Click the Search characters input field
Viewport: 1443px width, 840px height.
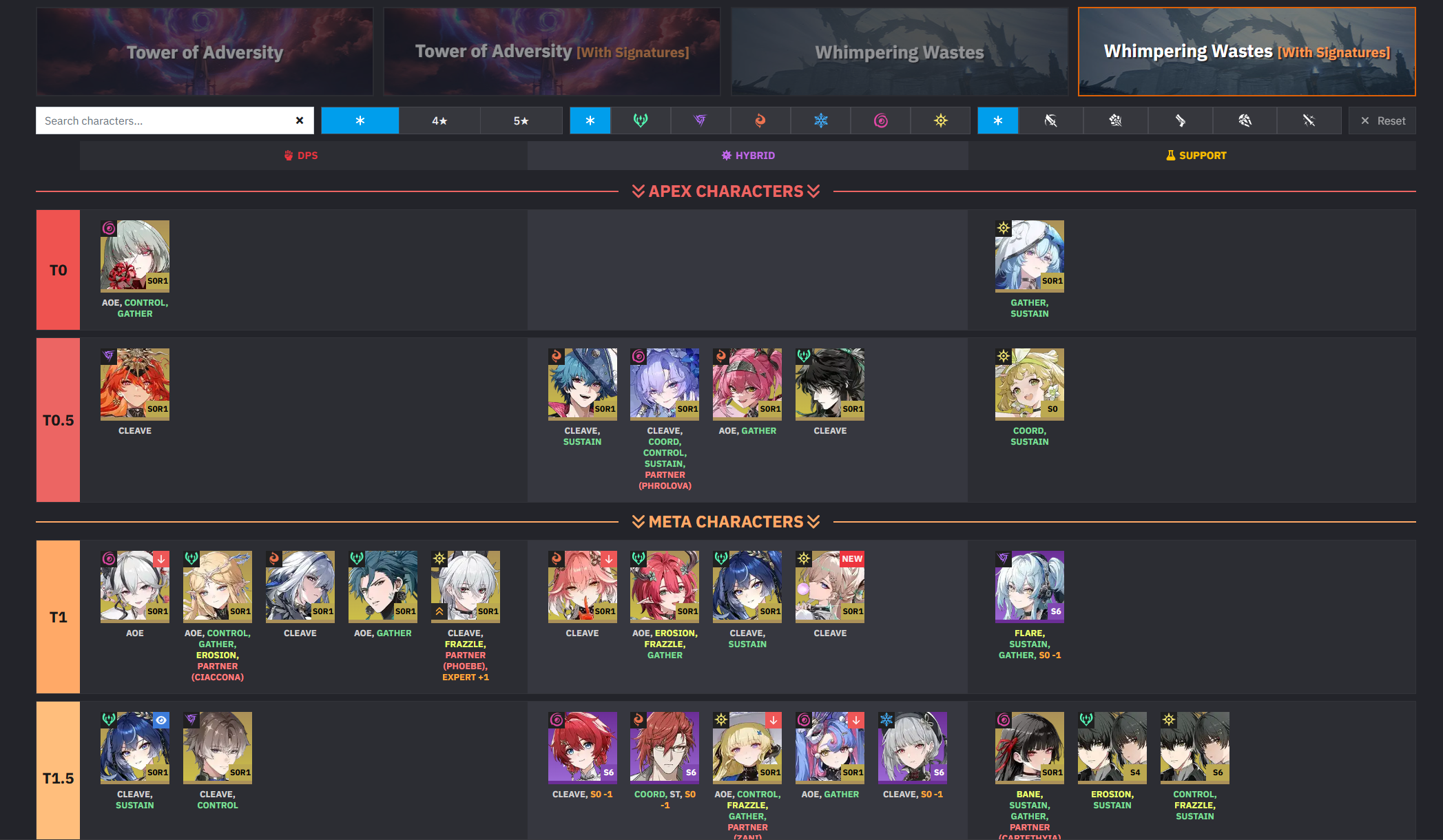coord(164,120)
